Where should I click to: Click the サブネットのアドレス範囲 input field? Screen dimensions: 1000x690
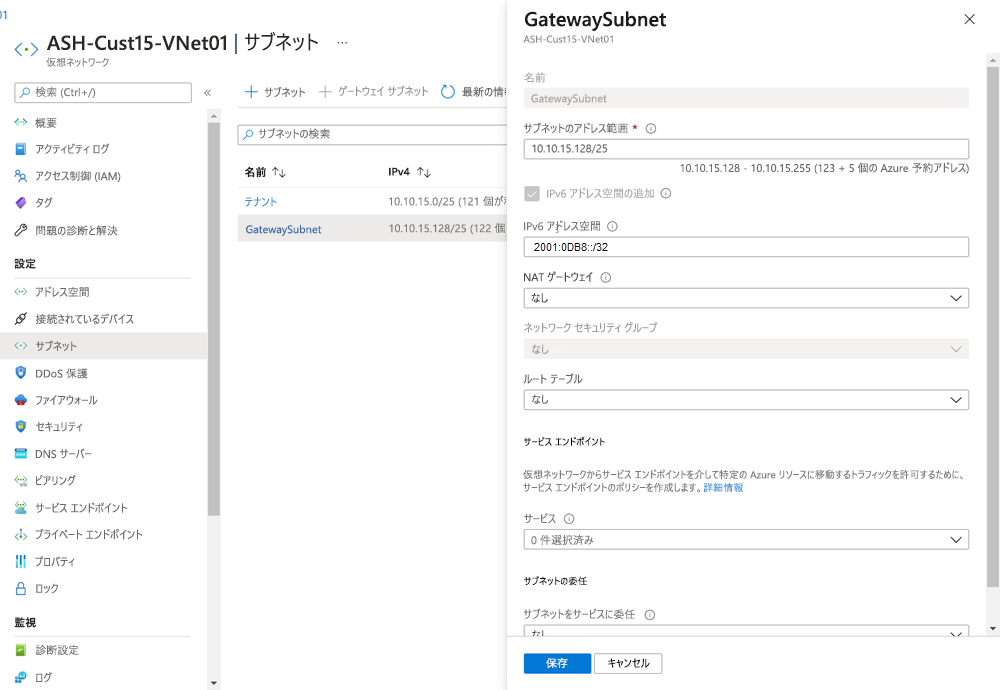point(744,149)
